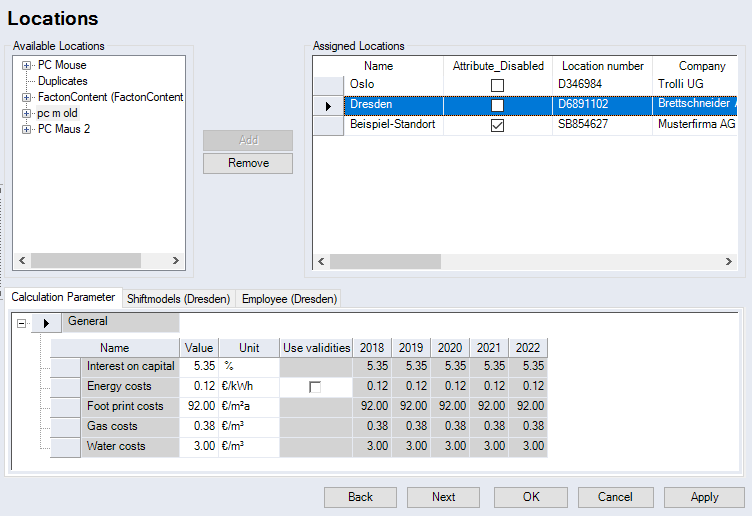Collapse the General parameter group
The width and height of the screenshot is (752, 516).
point(22,323)
